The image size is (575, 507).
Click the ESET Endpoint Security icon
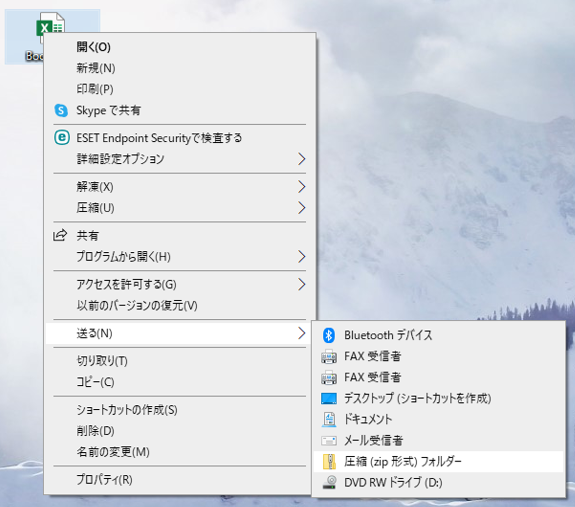(x=62, y=138)
